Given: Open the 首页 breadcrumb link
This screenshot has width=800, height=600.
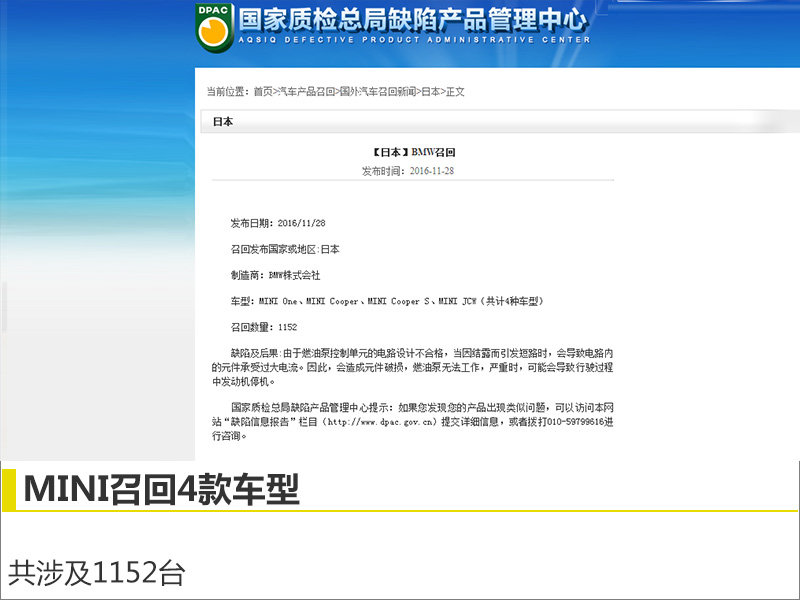Looking at the screenshot, I should click(263, 92).
